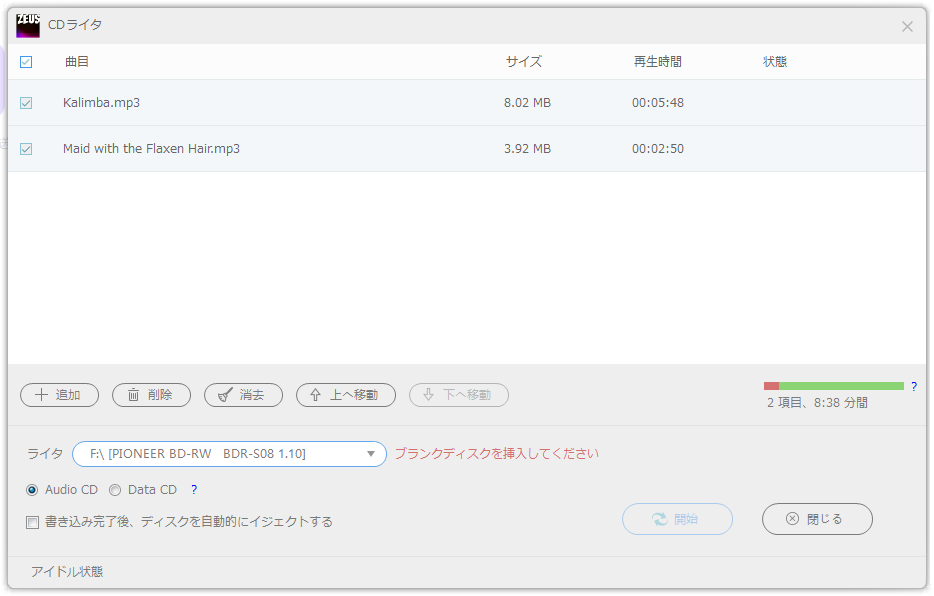Select the Data CD radio button
934x596 pixels.
[115, 490]
